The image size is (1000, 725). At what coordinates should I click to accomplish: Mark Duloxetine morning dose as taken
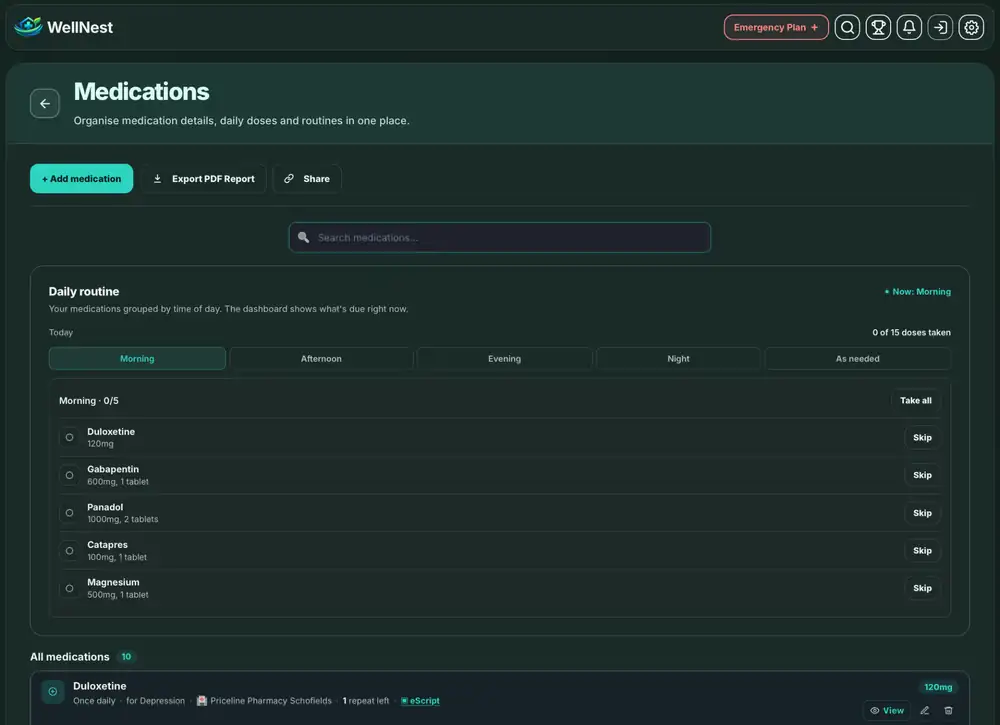coord(70,437)
